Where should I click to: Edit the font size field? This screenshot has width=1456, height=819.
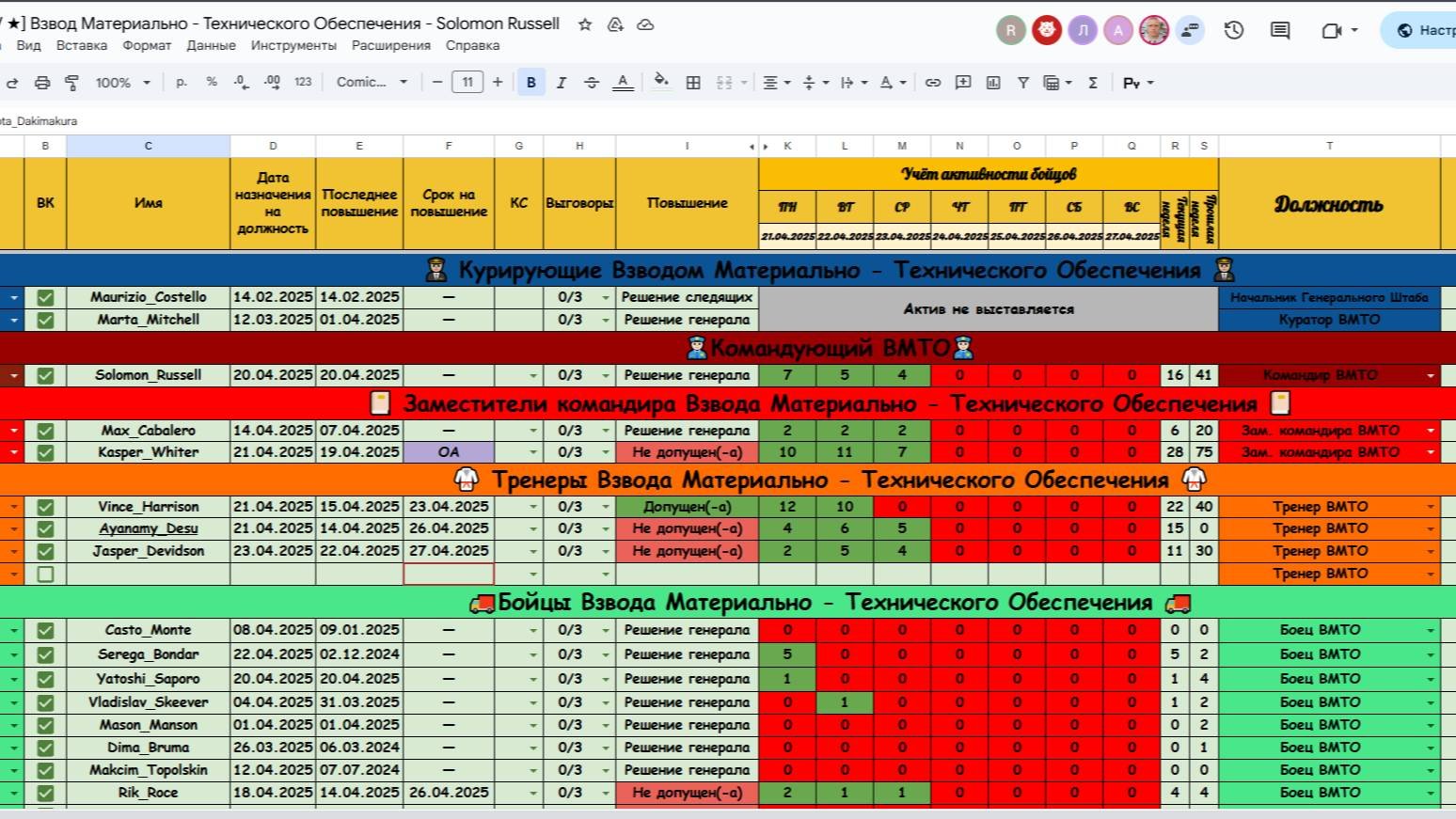click(x=467, y=83)
